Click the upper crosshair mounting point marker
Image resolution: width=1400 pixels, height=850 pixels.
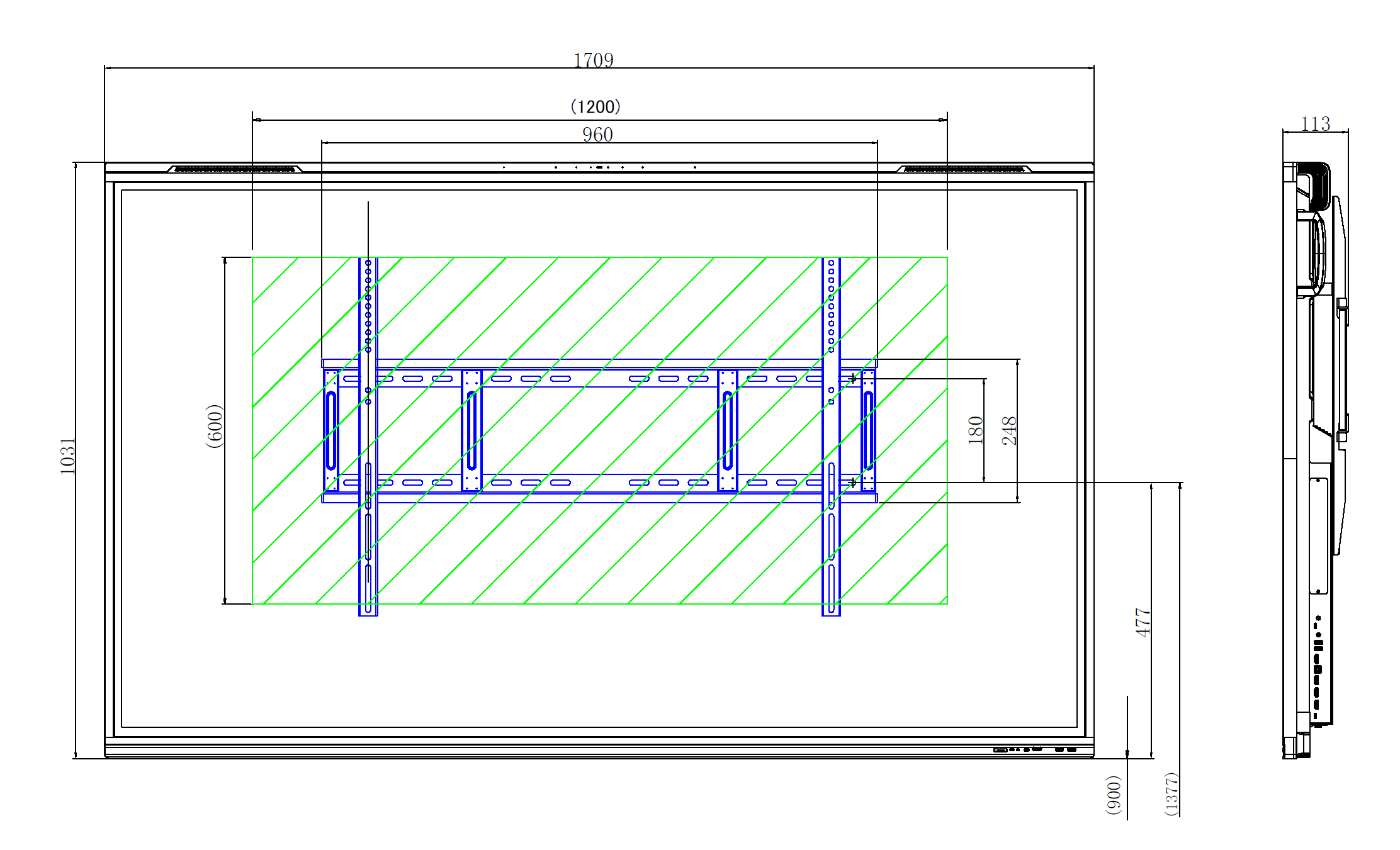point(852,379)
